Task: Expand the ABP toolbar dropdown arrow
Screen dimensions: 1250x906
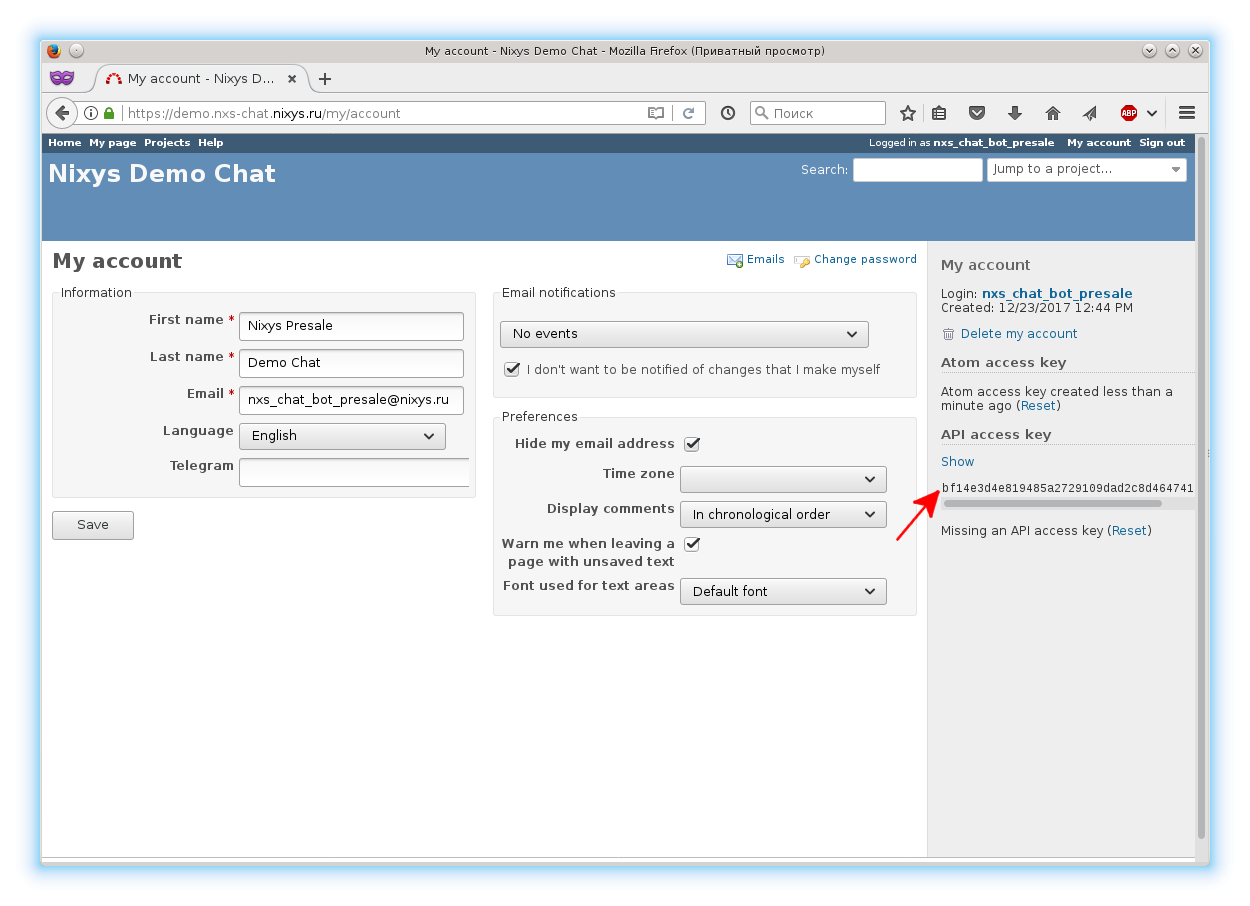Action: [1152, 113]
